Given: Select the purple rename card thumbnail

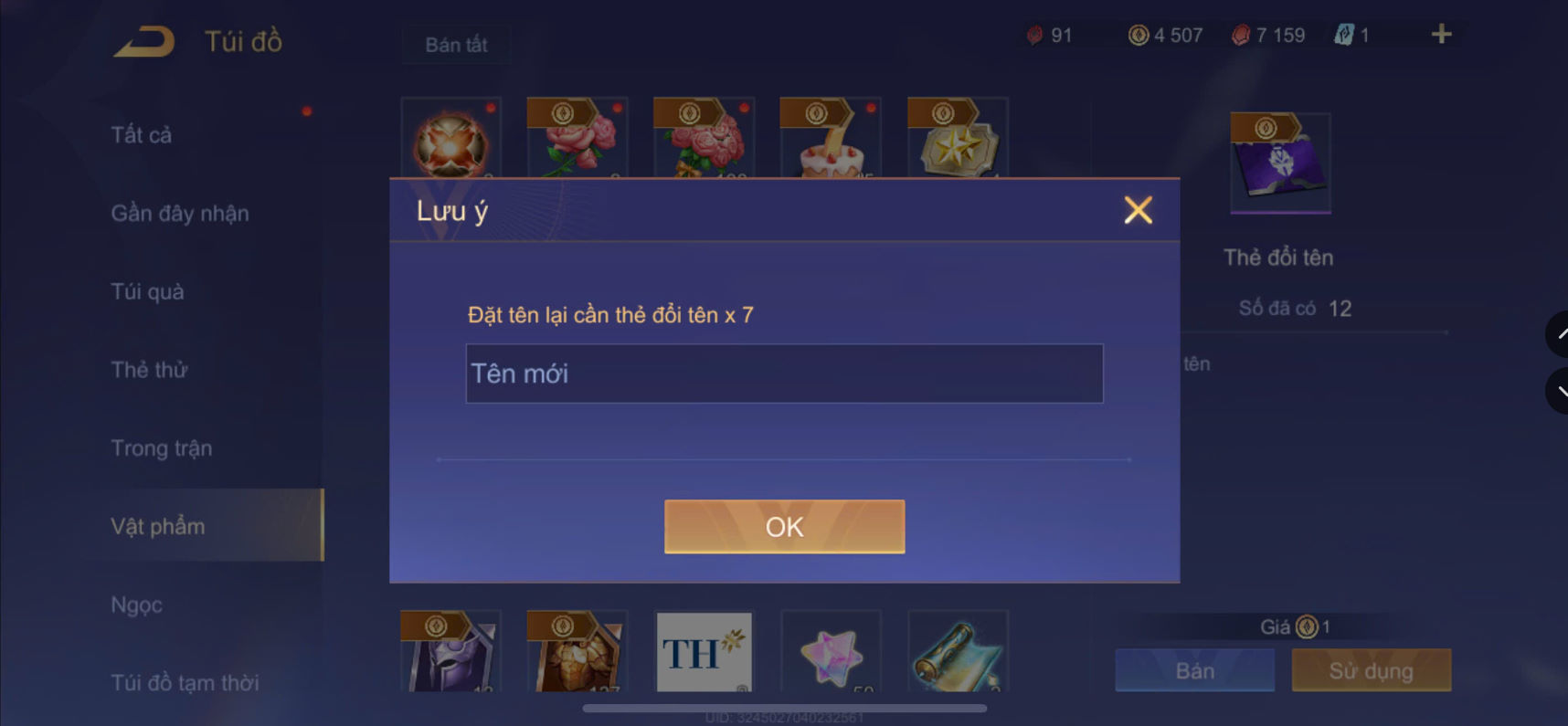Looking at the screenshot, I should [x=1280, y=163].
